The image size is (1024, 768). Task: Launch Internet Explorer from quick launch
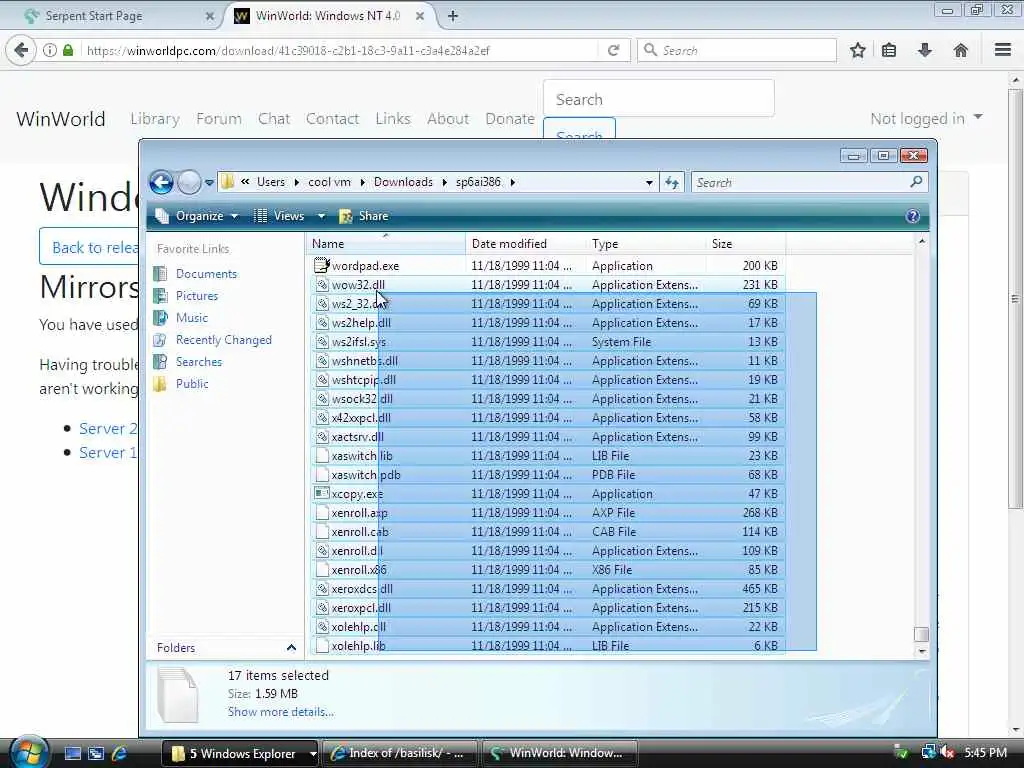pyautogui.click(x=119, y=754)
